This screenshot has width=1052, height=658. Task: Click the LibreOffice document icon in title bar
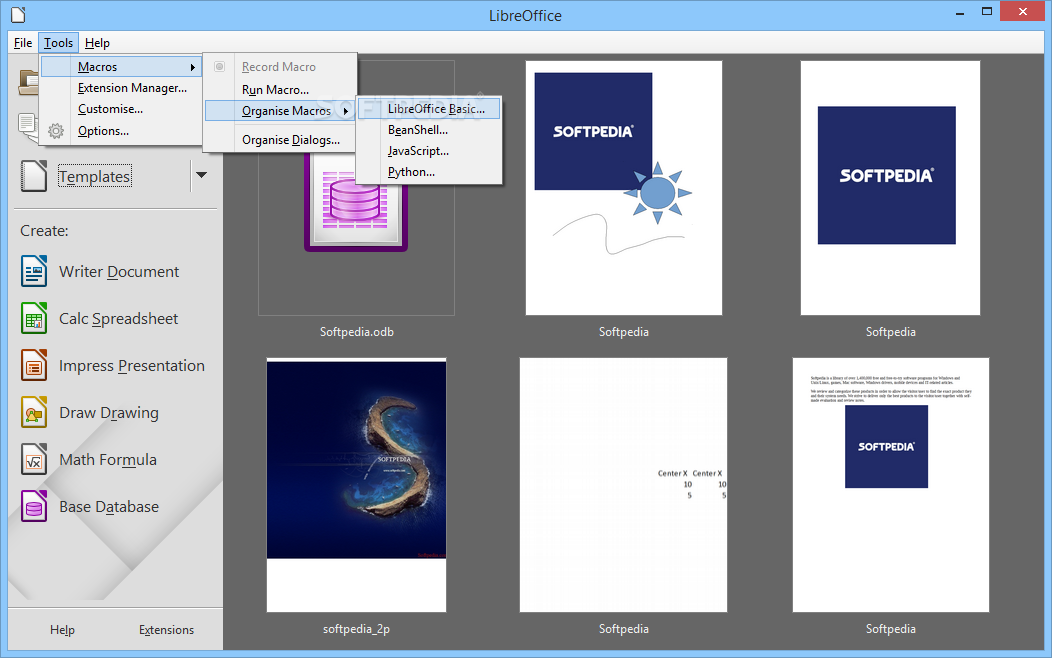click(x=18, y=14)
